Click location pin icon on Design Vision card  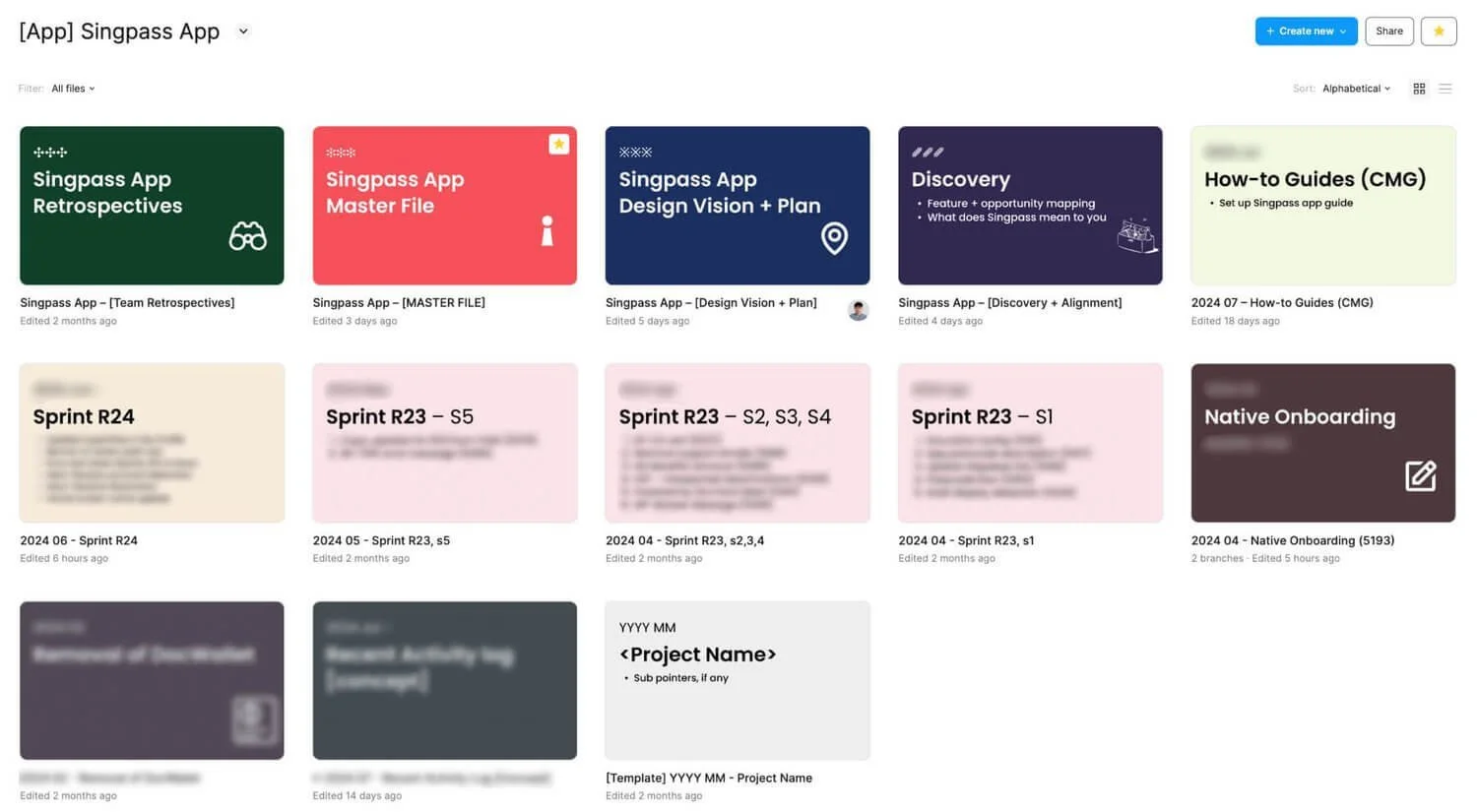point(834,237)
